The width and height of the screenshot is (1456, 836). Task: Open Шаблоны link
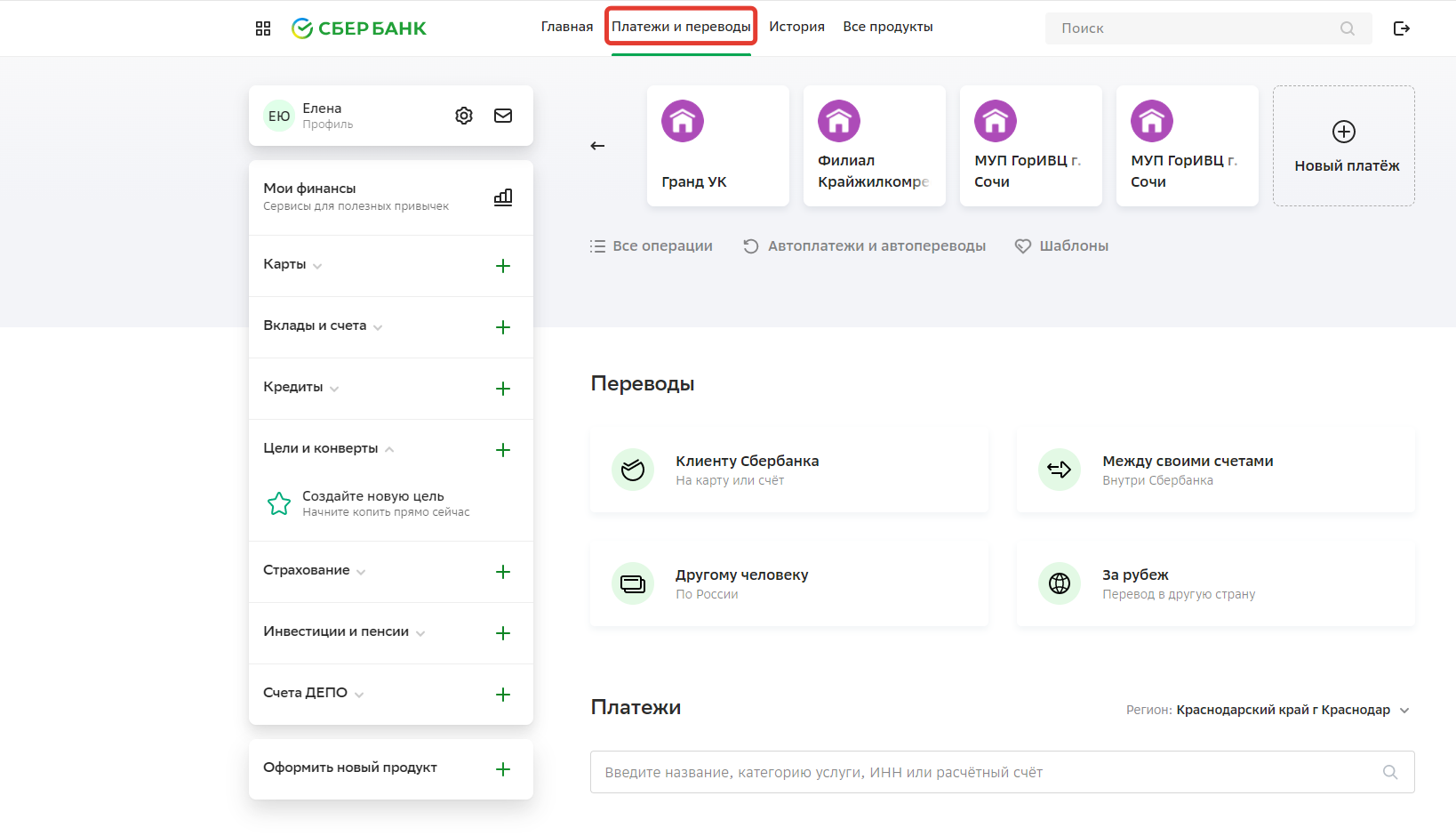1061,246
